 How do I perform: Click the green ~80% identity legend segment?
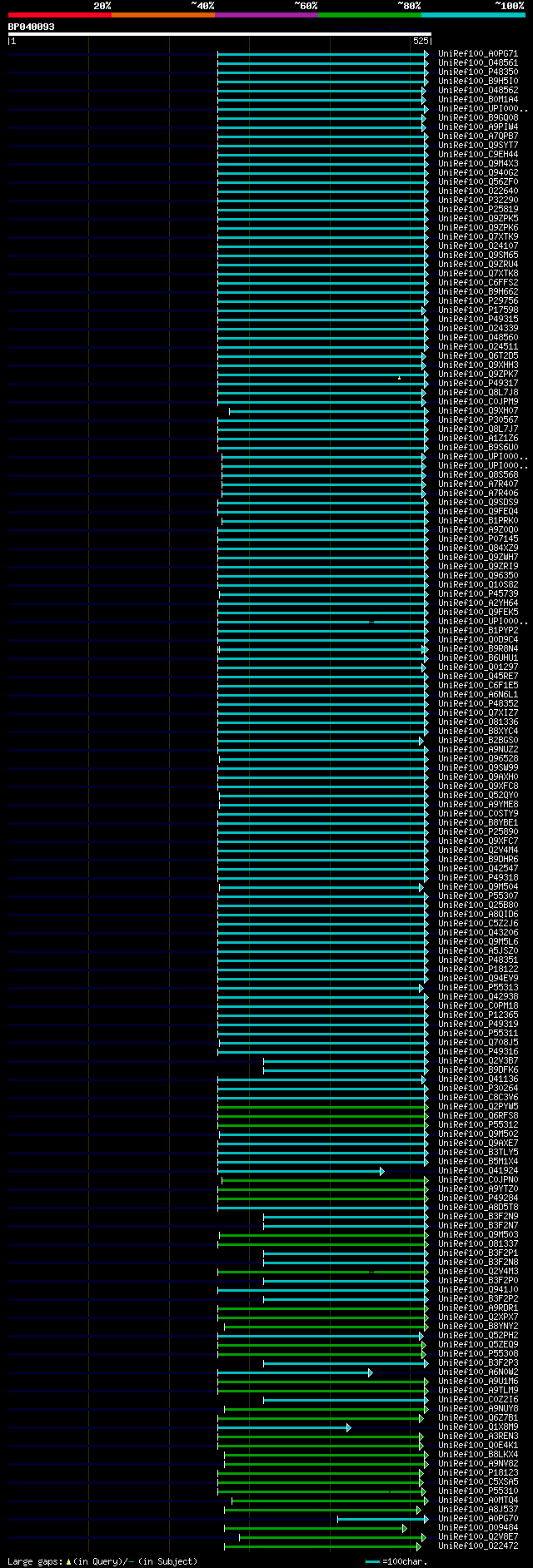tap(370, 15)
